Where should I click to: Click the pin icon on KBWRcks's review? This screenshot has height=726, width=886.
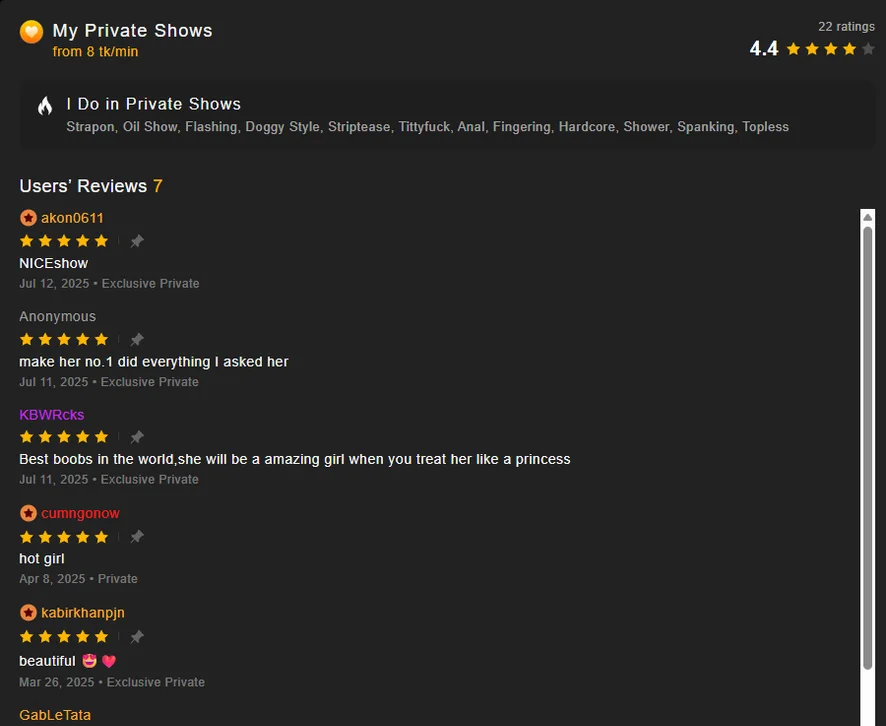tap(137, 437)
